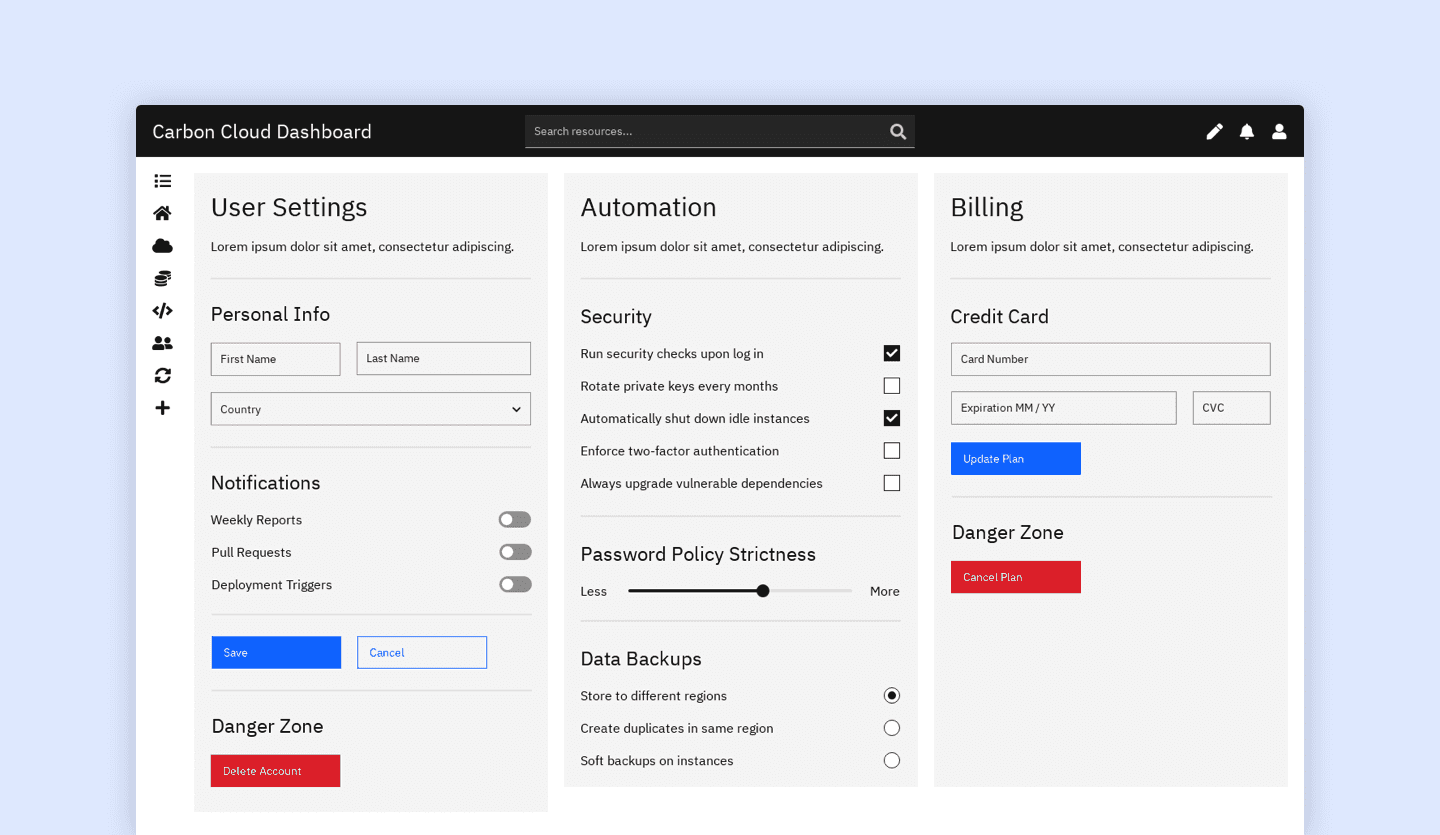
Task: Click the search magnifier icon
Action: pos(898,131)
